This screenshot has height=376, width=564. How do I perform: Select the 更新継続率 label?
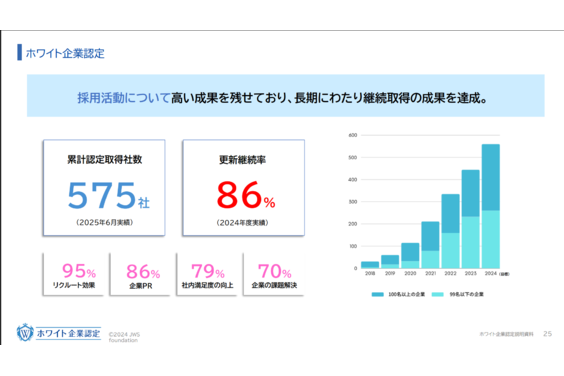click(243, 160)
